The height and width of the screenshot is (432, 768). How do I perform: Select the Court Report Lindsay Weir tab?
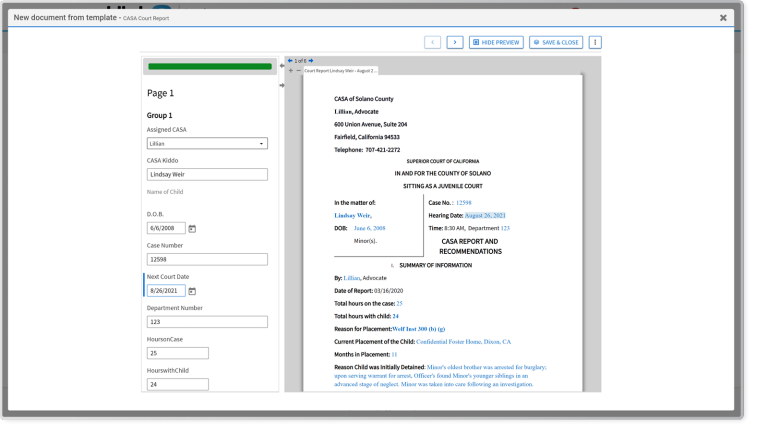click(340, 71)
